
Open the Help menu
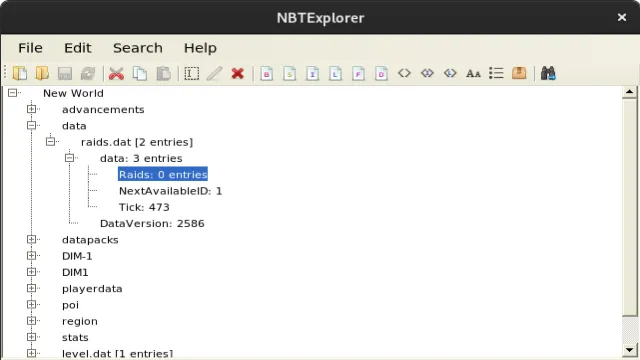[x=200, y=48]
